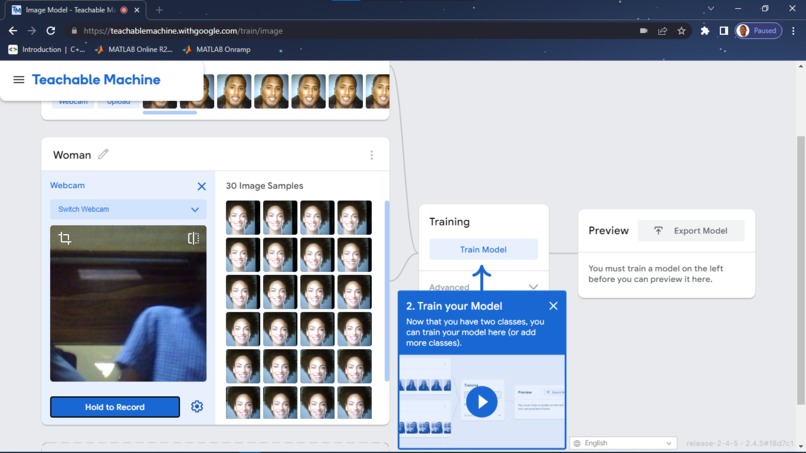Click the Woman samples panel scrollbar
This screenshot has width=806, height=453.
click(x=387, y=291)
